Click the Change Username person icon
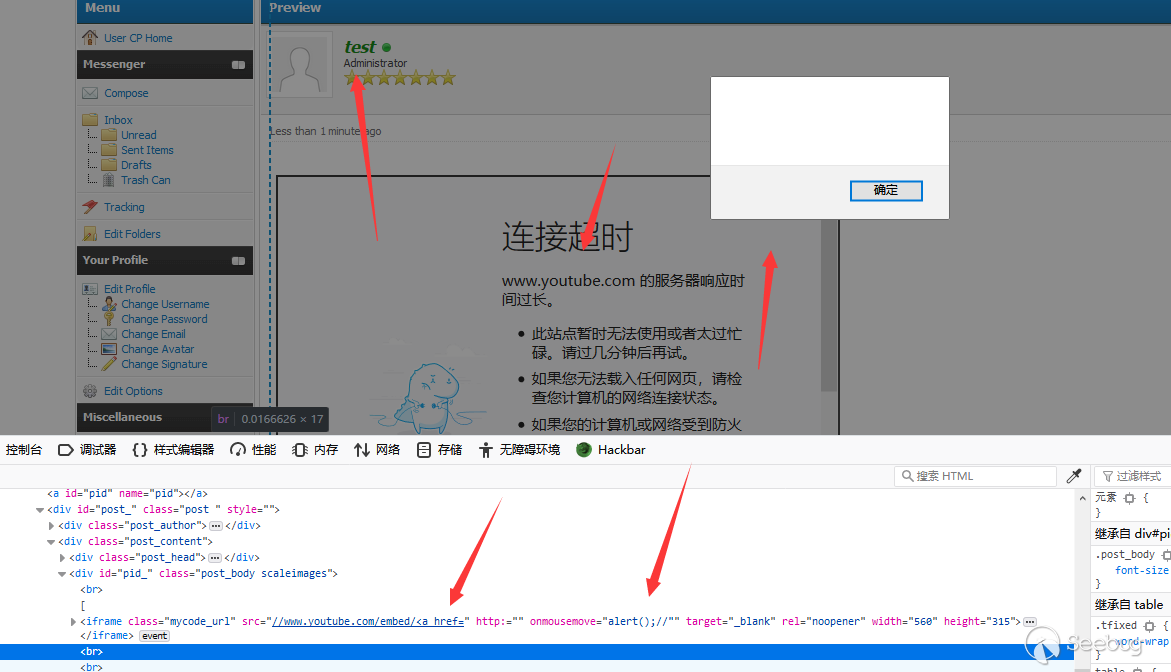This screenshot has width=1171, height=672. 109,304
